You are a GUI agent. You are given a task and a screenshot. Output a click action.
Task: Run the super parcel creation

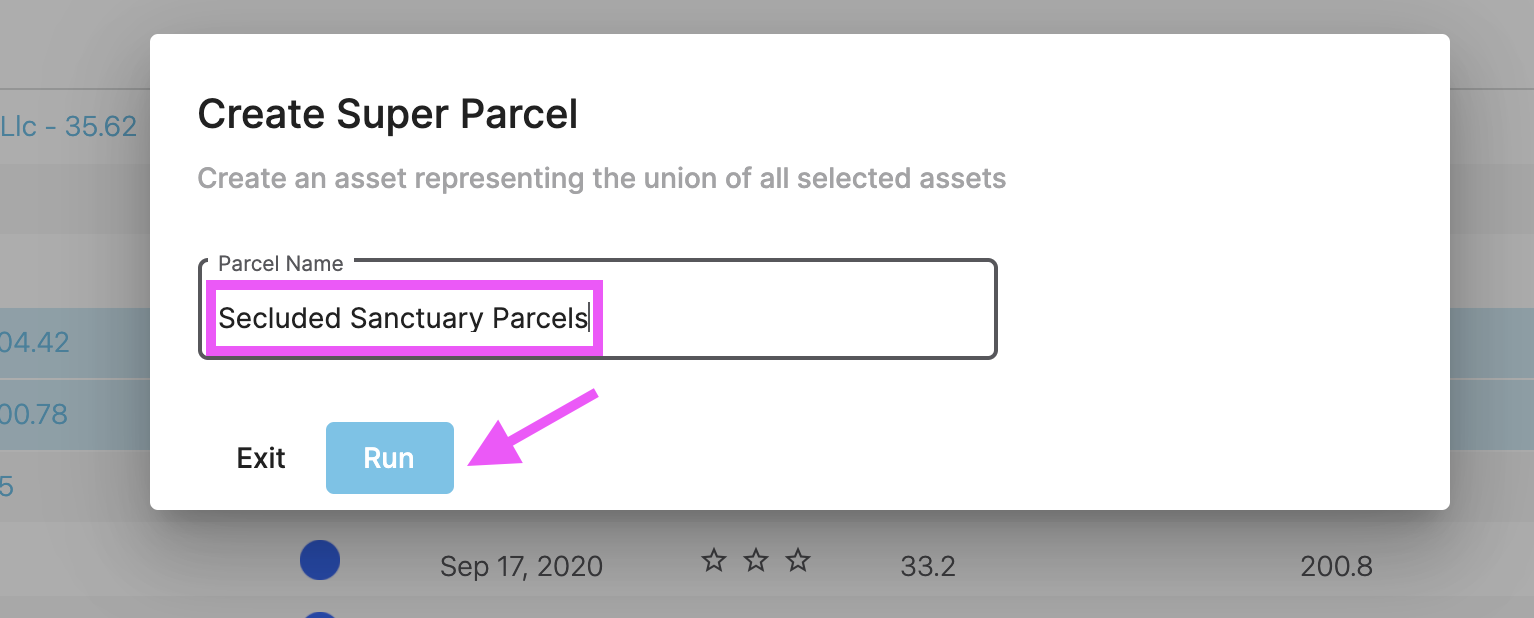pyautogui.click(x=389, y=457)
